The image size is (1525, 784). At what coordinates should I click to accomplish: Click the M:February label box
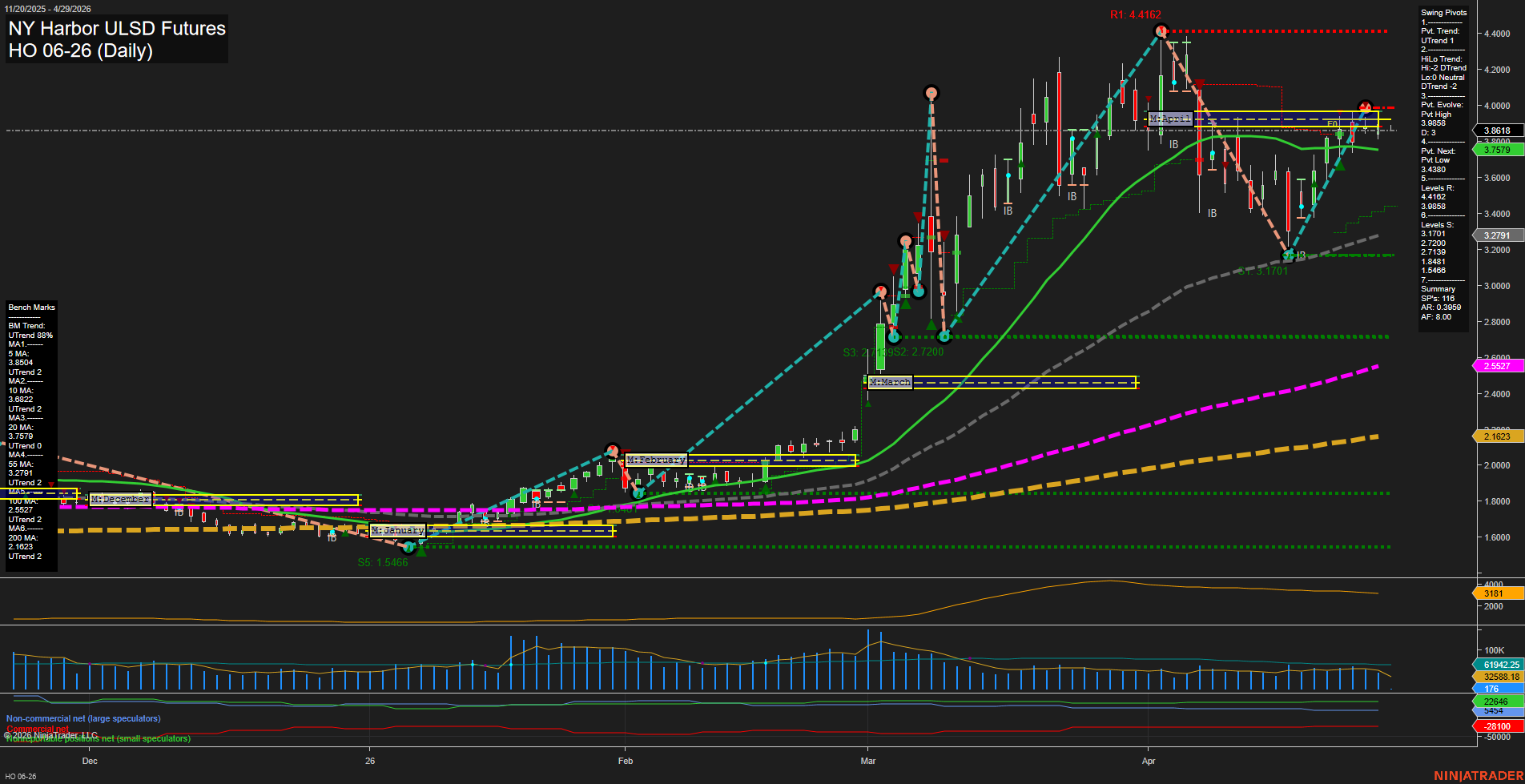coord(656,460)
